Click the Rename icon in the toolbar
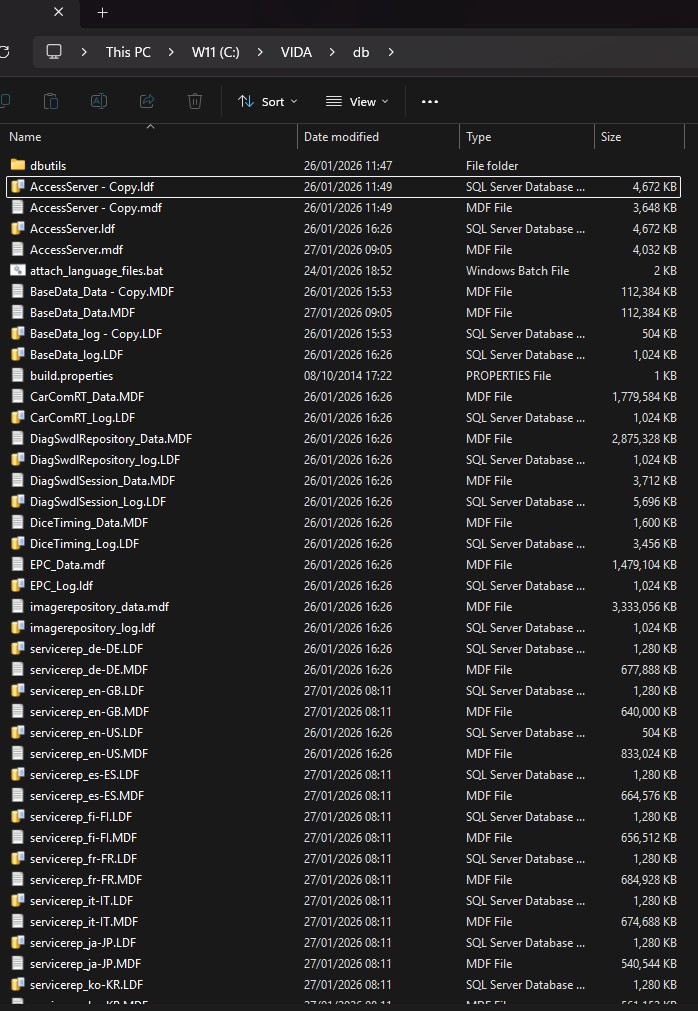 (99, 101)
